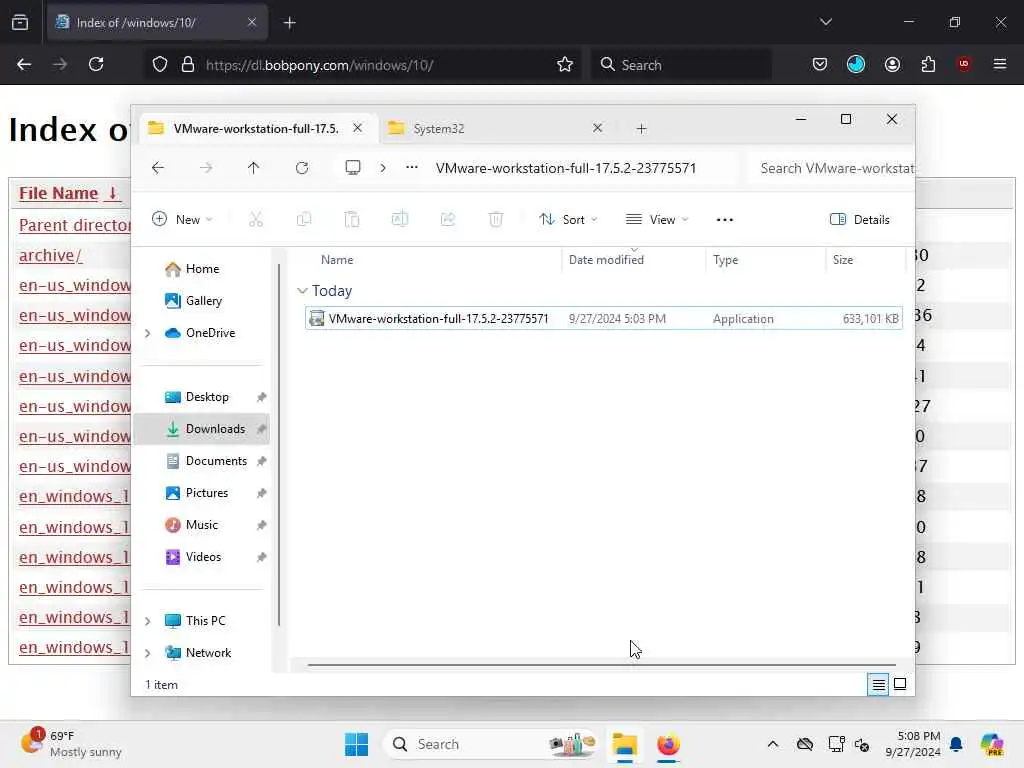The image size is (1024, 768).
Task: Open the See more (three dots) toolbar menu
Action: [724, 219]
